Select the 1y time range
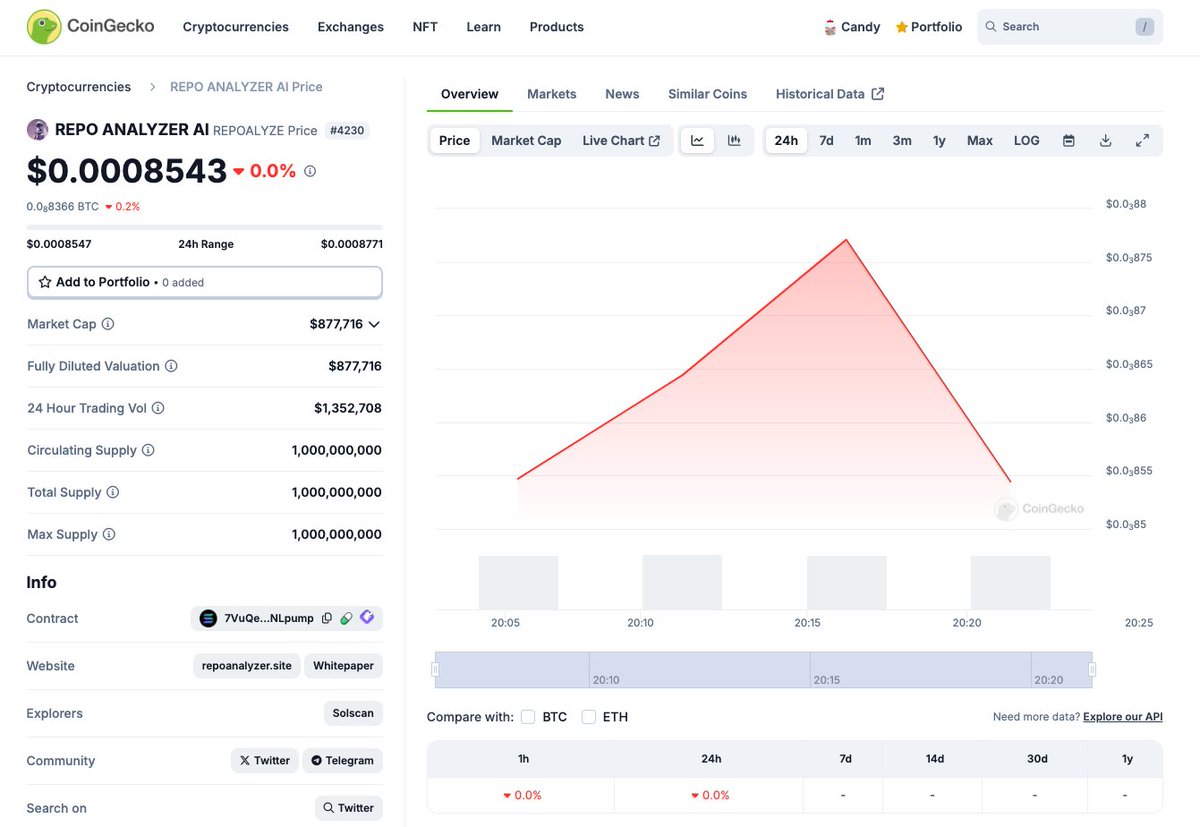This screenshot has width=1200, height=827. 939,141
